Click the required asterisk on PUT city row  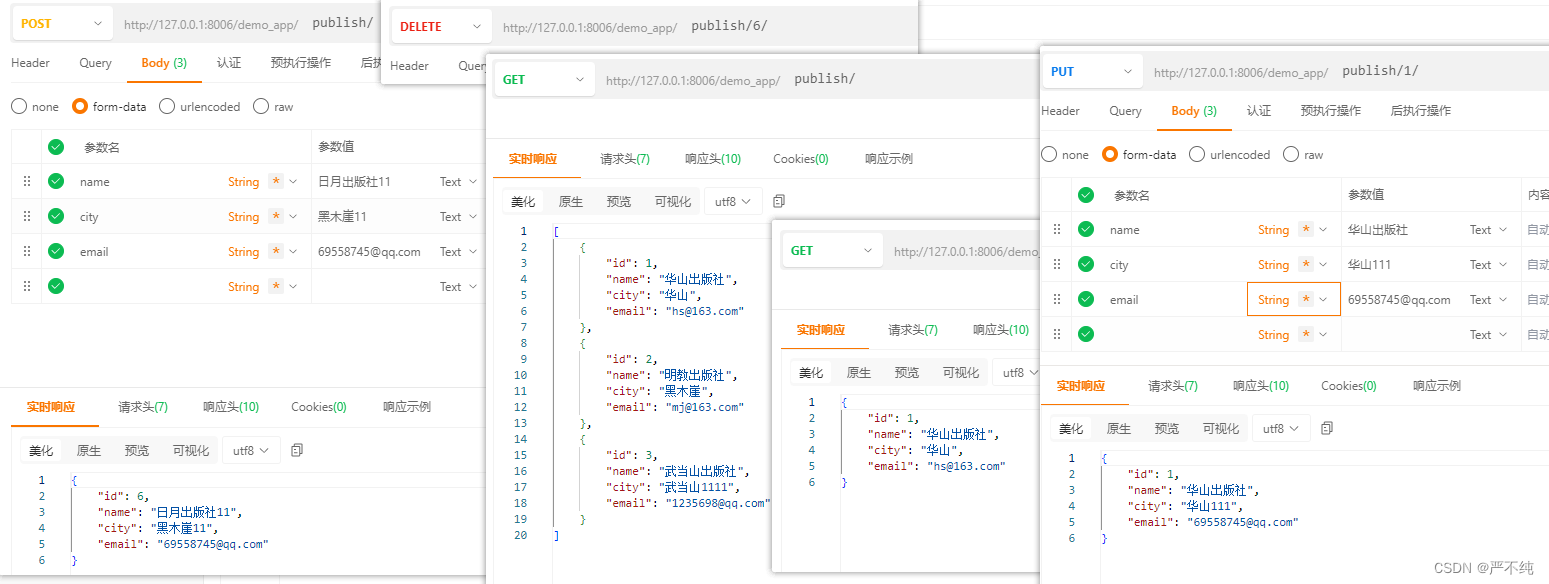pos(1306,265)
